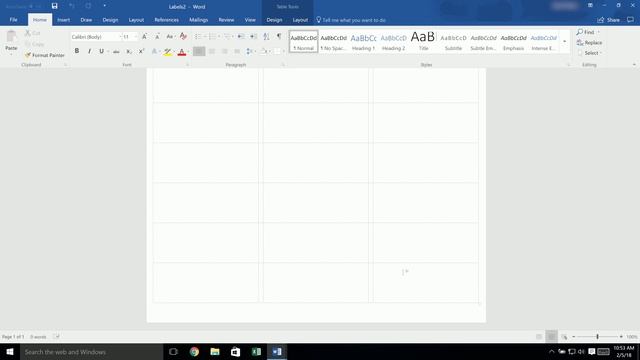Toggle Print Layout view in status bar
640x360 pixels.
pyautogui.click(x=551, y=337)
